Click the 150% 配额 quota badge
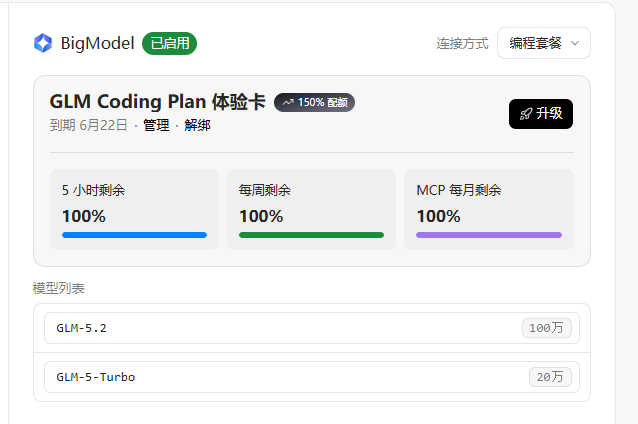Image resolution: width=638 pixels, height=424 pixels. (314, 102)
